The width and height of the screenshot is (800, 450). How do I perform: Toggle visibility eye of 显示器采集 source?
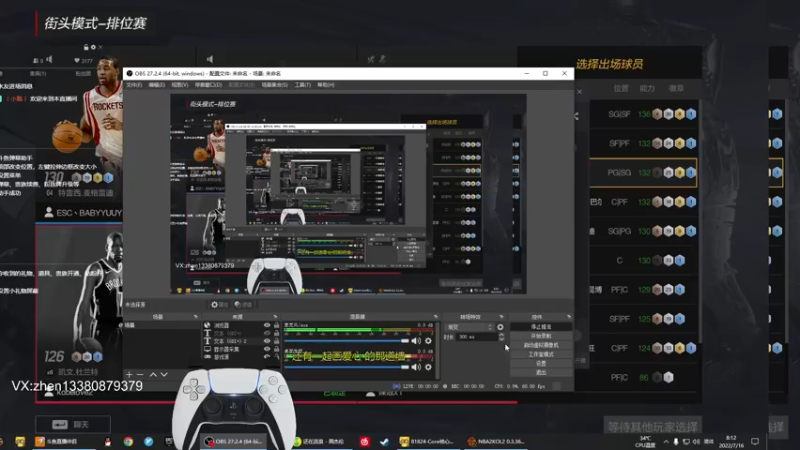[x=267, y=349]
